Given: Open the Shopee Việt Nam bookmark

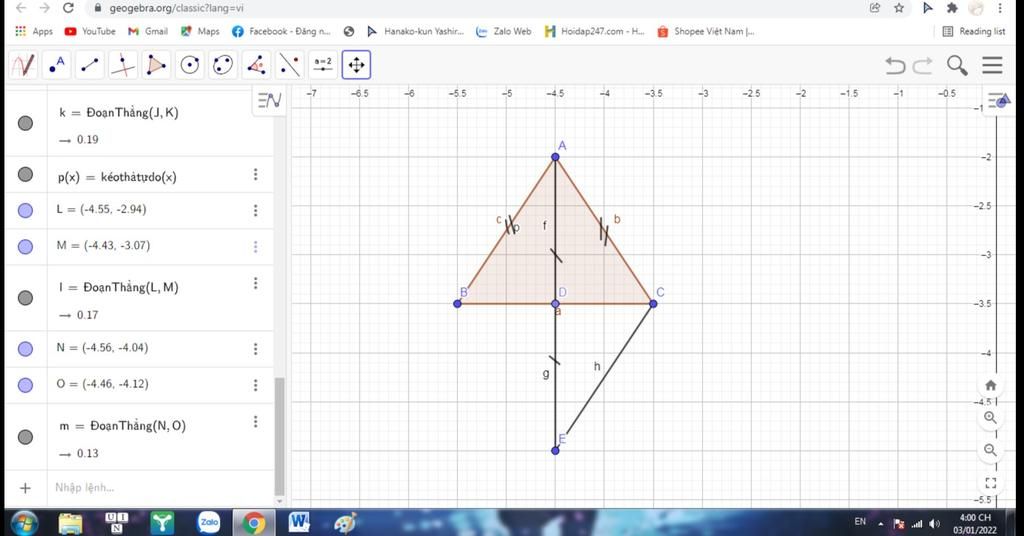Looking at the screenshot, I should click(706, 31).
